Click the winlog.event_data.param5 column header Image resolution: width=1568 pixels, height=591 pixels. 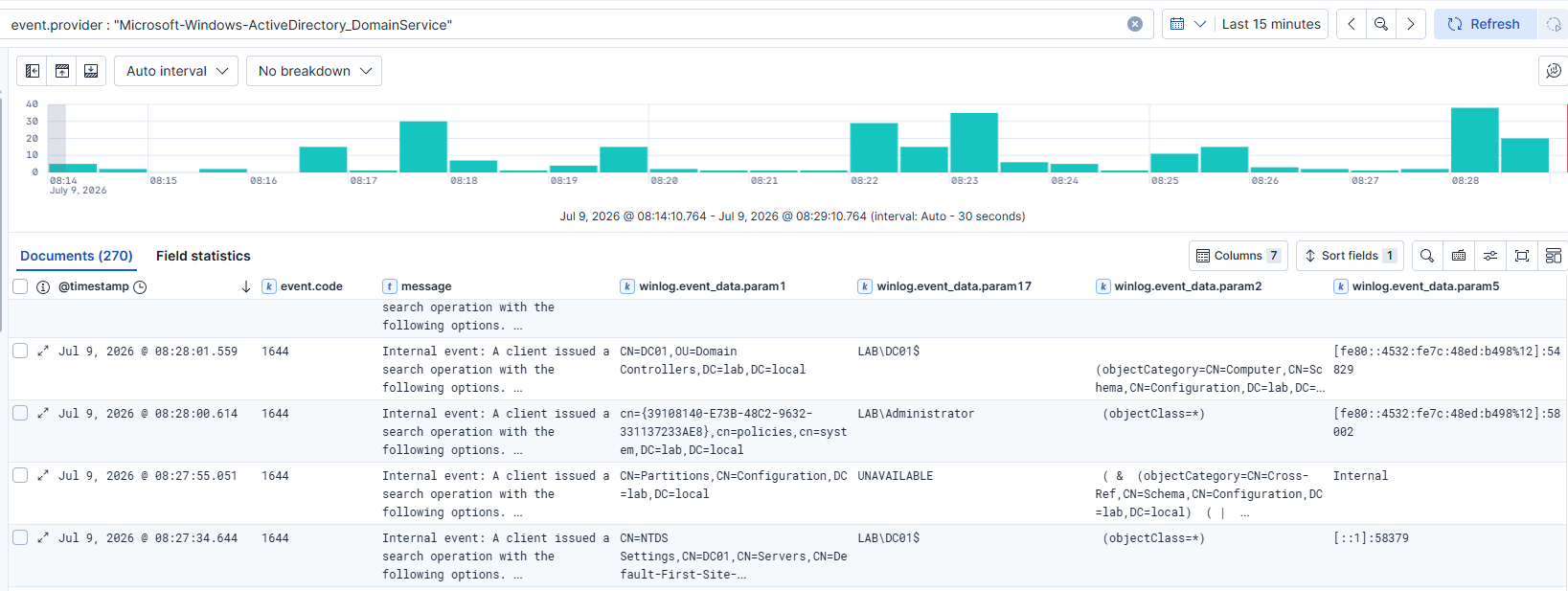(x=1425, y=286)
